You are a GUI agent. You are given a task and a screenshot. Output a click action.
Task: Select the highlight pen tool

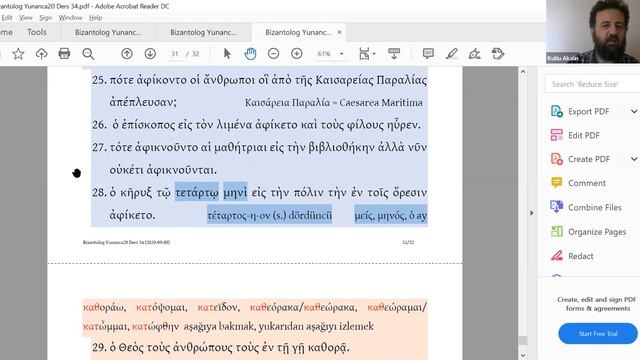pos(451,53)
